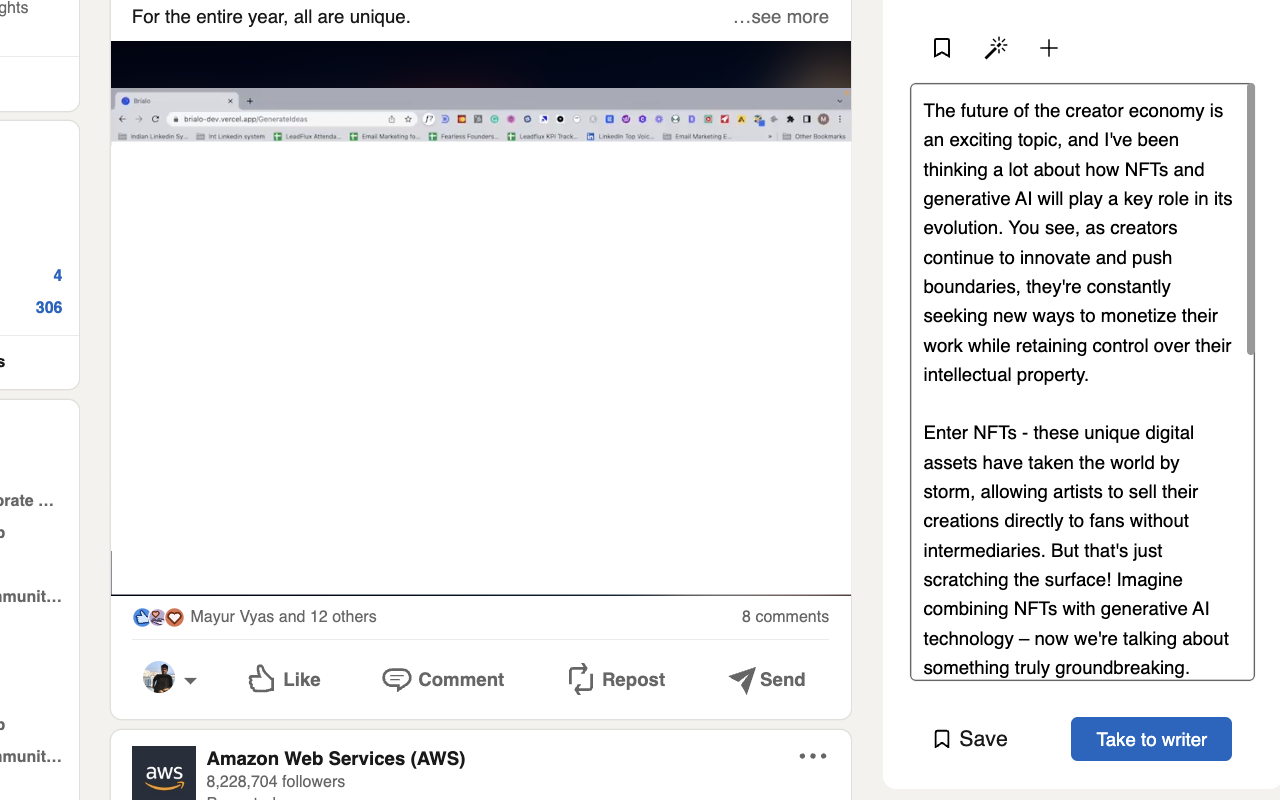The width and height of the screenshot is (1280, 800).
Task: Select the magic wand AI-generate icon
Action: (995, 47)
